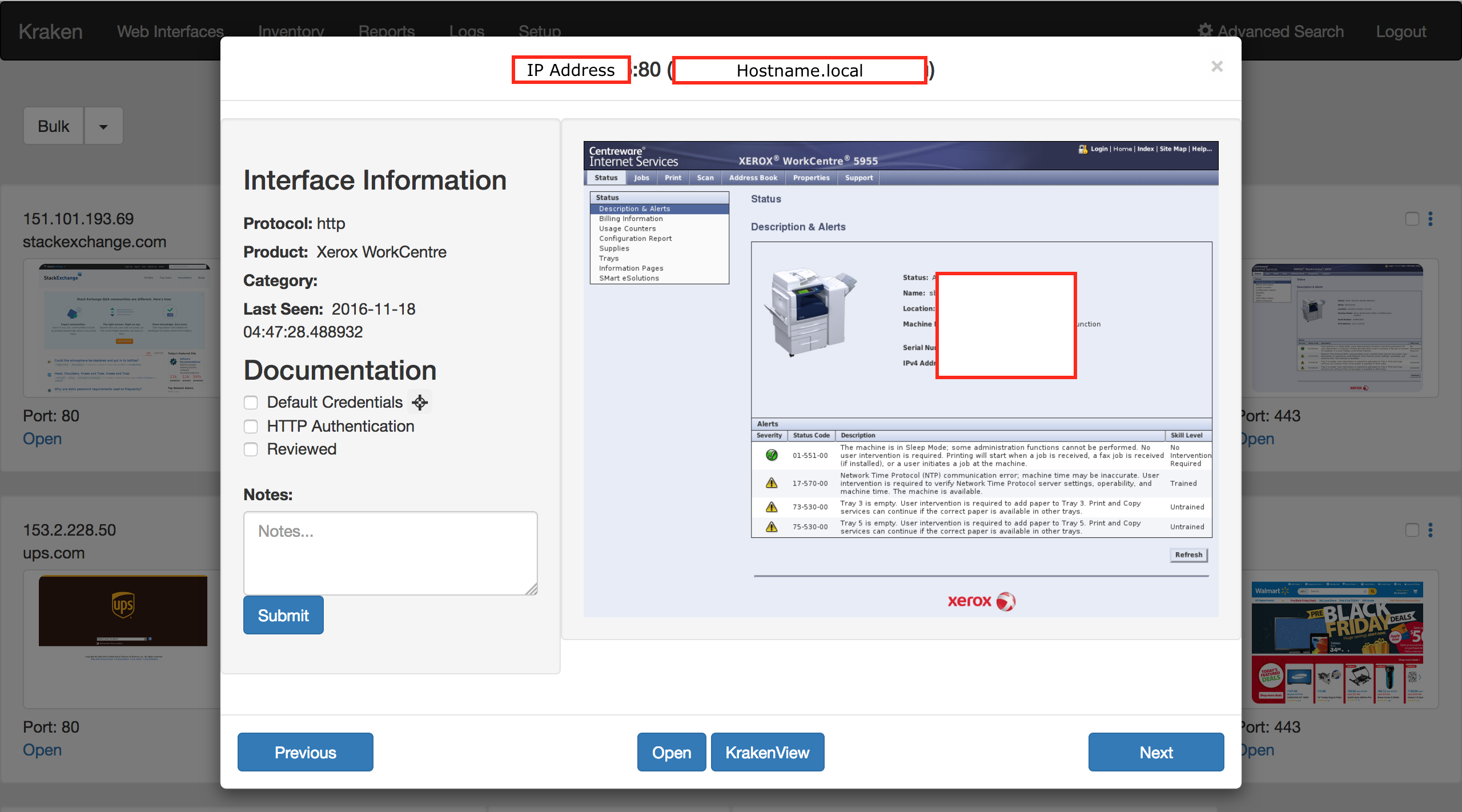Mark the interface as Reviewed
This screenshot has width=1462, height=812.
point(251,449)
